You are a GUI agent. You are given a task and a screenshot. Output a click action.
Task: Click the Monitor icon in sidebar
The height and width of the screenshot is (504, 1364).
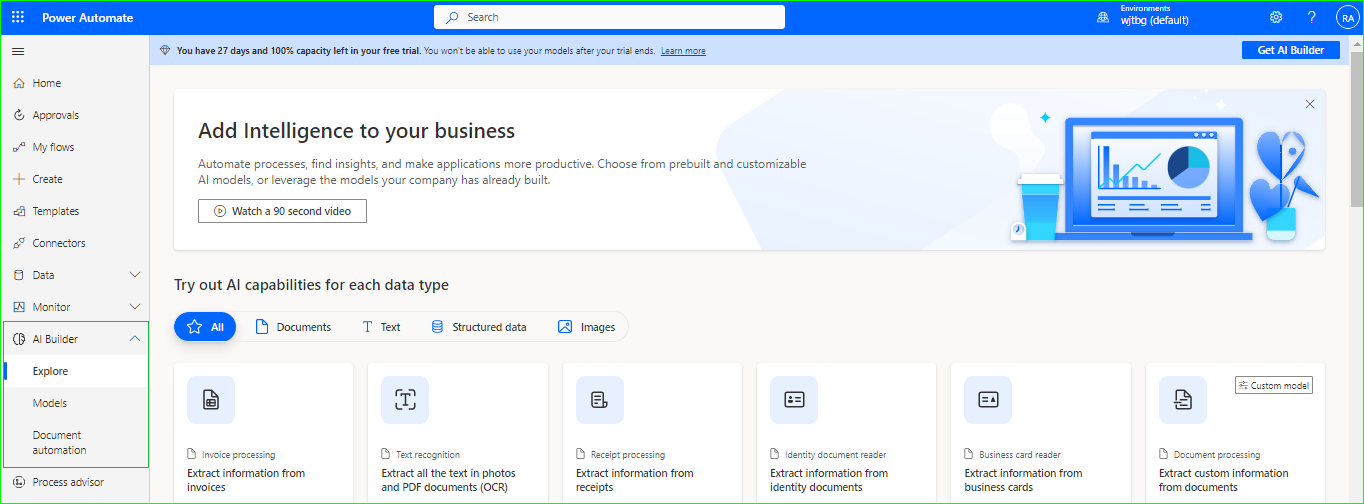pyautogui.click(x=18, y=307)
